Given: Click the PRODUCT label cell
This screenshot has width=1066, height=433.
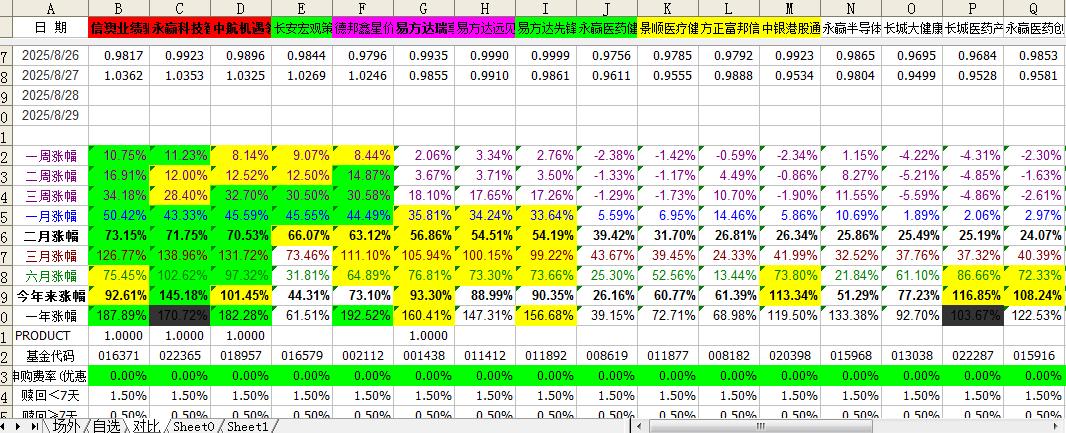Looking at the screenshot, I should 50,336.
